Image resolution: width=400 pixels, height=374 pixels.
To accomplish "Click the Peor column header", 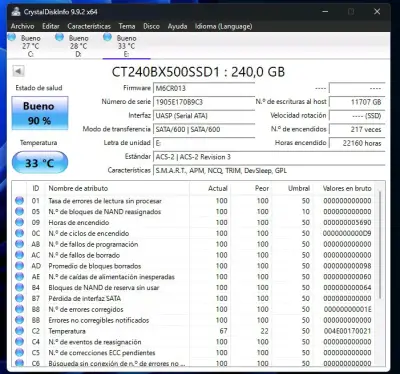I will pyautogui.click(x=251, y=188).
